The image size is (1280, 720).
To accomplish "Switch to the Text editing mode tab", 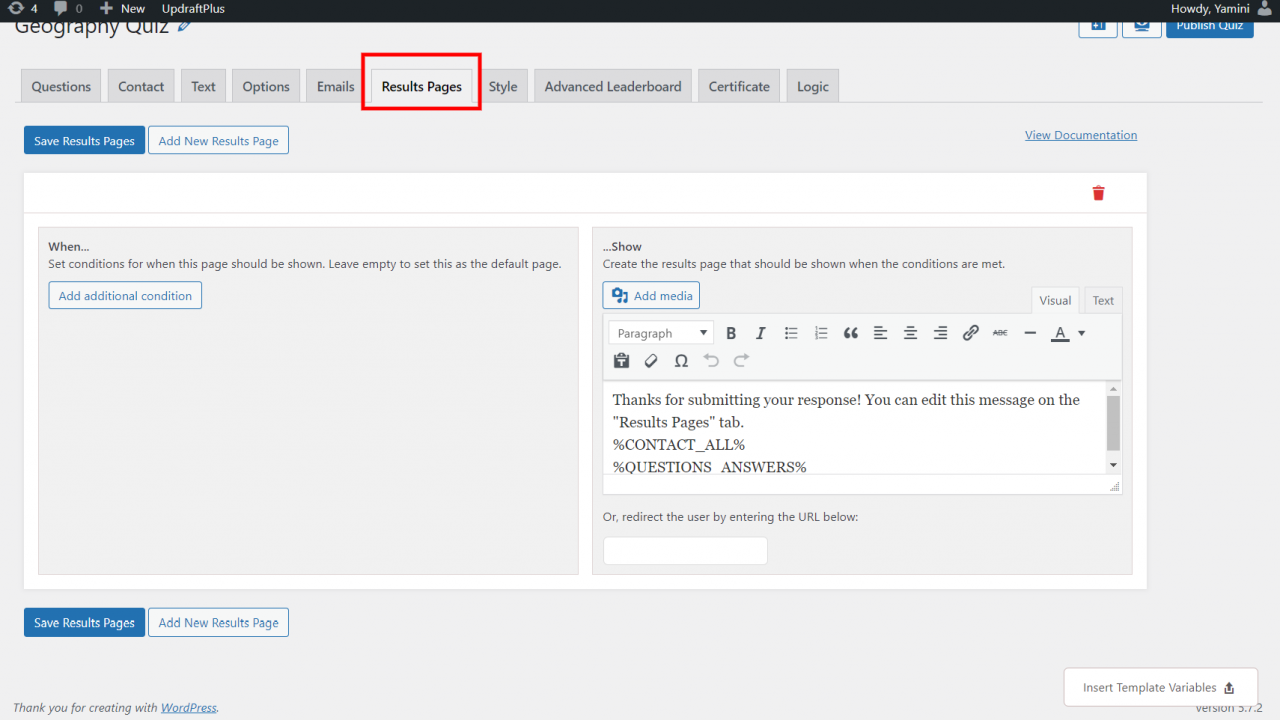I will [x=1102, y=300].
